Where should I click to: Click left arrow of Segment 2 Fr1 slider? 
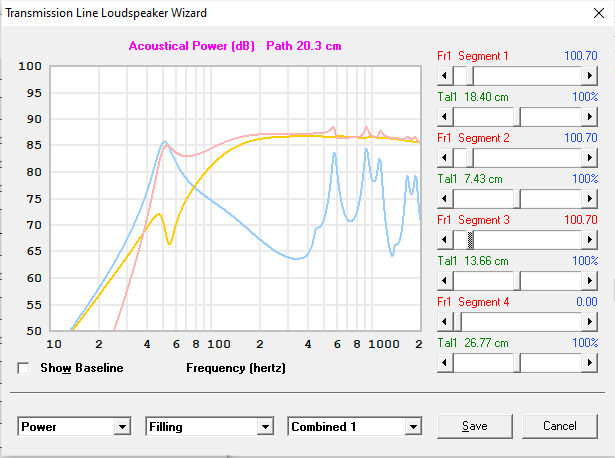[445, 158]
